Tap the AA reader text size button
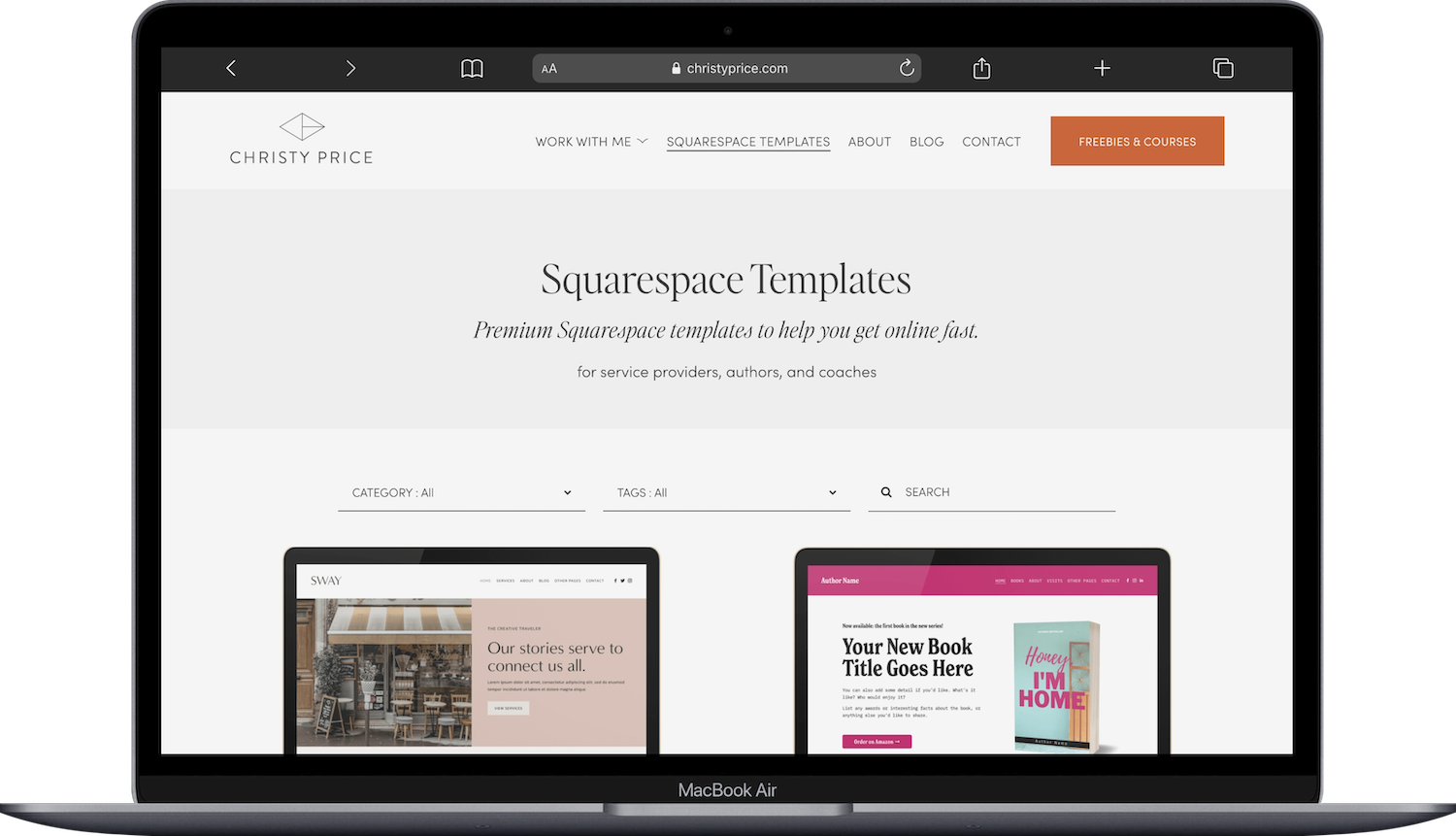This screenshot has height=836, width=1456. point(549,69)
